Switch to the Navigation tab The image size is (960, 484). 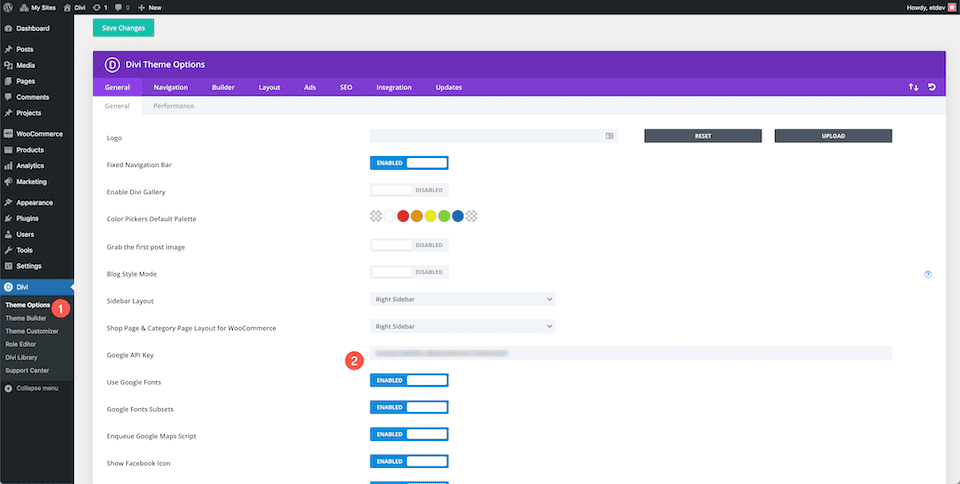170,87
